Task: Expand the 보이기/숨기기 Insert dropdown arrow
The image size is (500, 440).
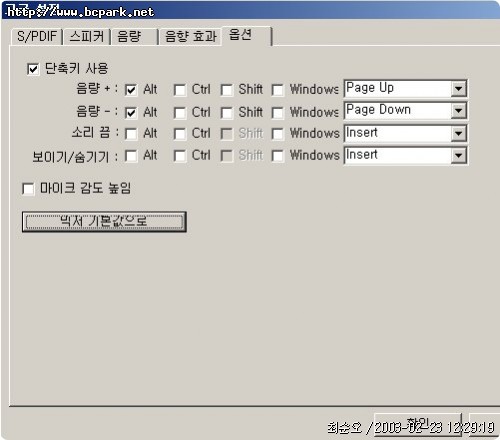Action: pyautogui.click(x=459, y=155)
